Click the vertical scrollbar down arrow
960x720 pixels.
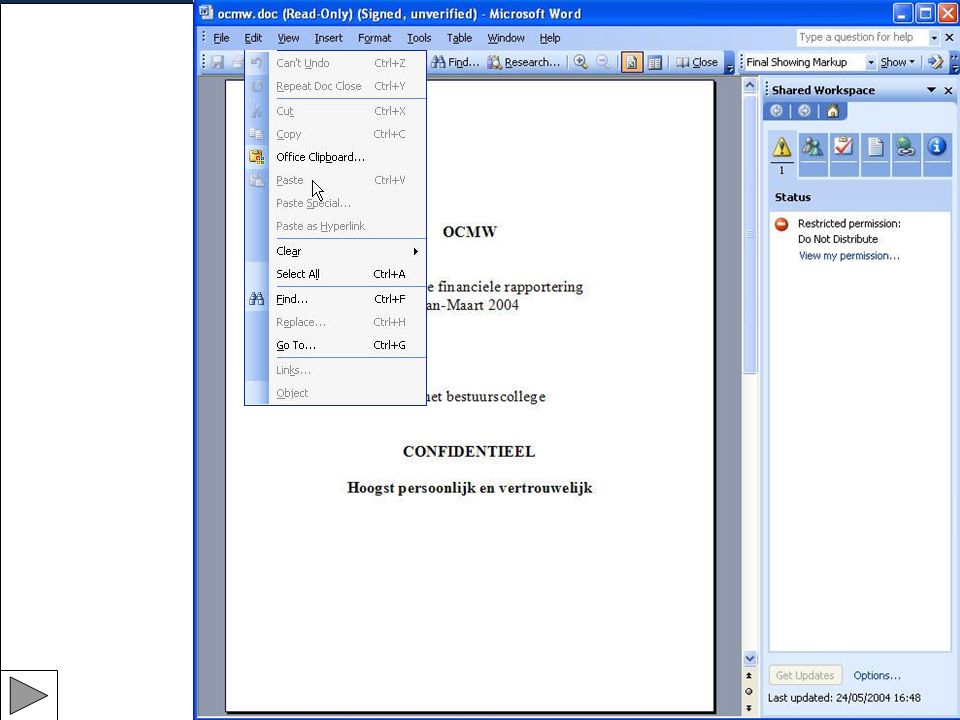[750, 659]
